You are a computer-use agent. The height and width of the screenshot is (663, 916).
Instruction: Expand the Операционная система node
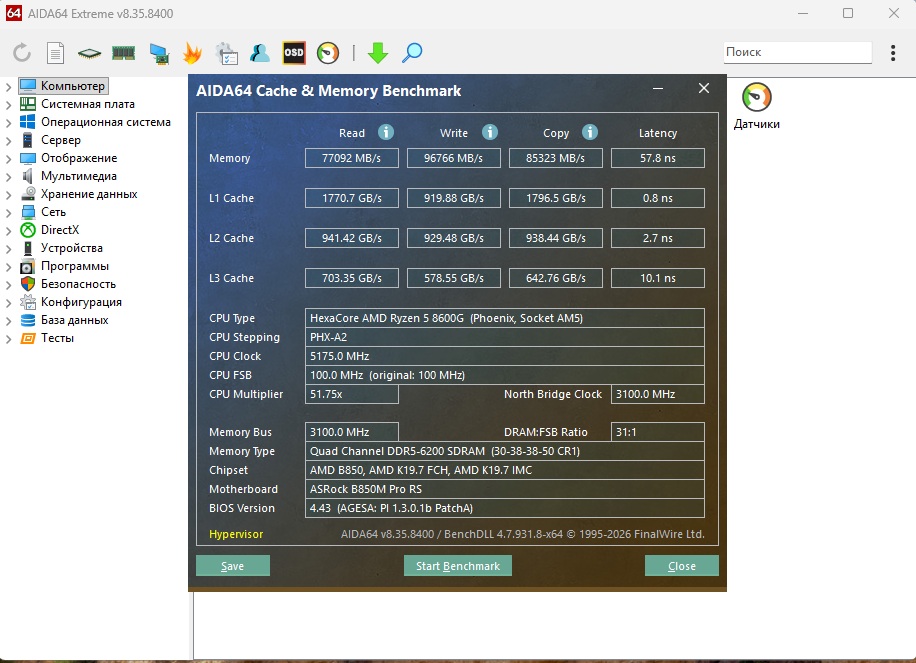[8, 123]
